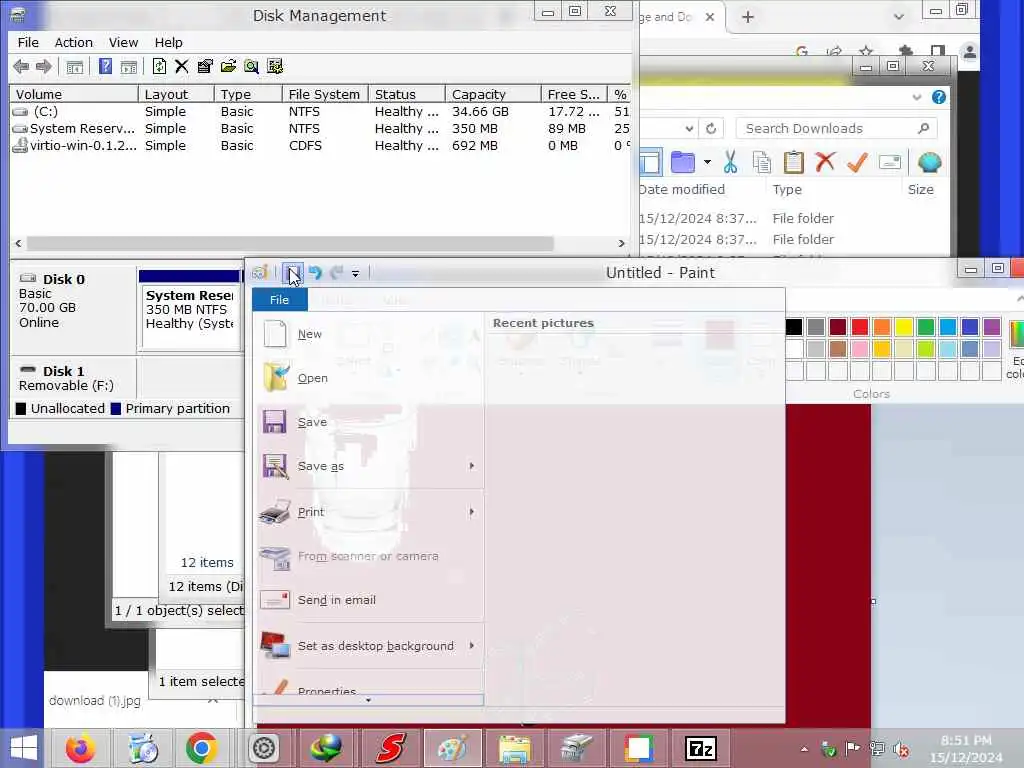The image size is (1024, 768).
Task: Choose New in the Paint File menu
Action: pos(369,334)
